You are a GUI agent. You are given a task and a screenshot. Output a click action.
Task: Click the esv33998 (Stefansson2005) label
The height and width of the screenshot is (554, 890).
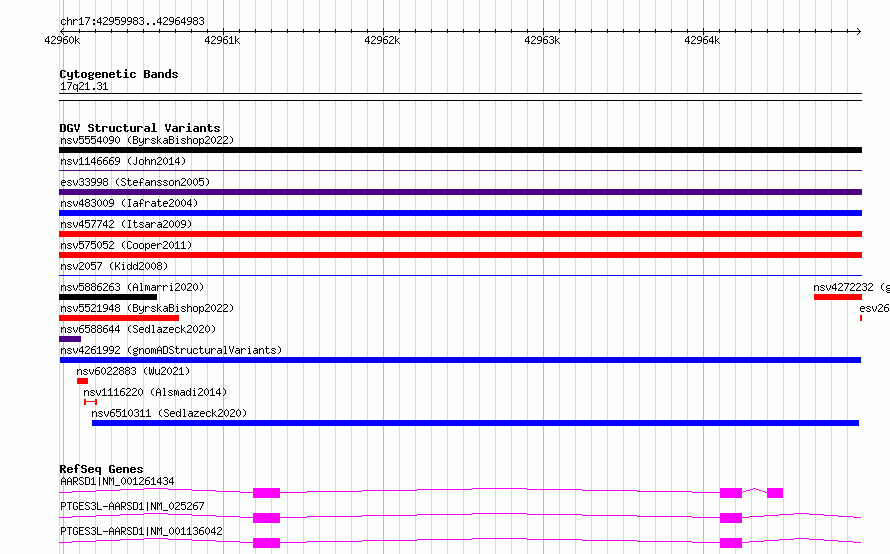click(x=135, y=182)
